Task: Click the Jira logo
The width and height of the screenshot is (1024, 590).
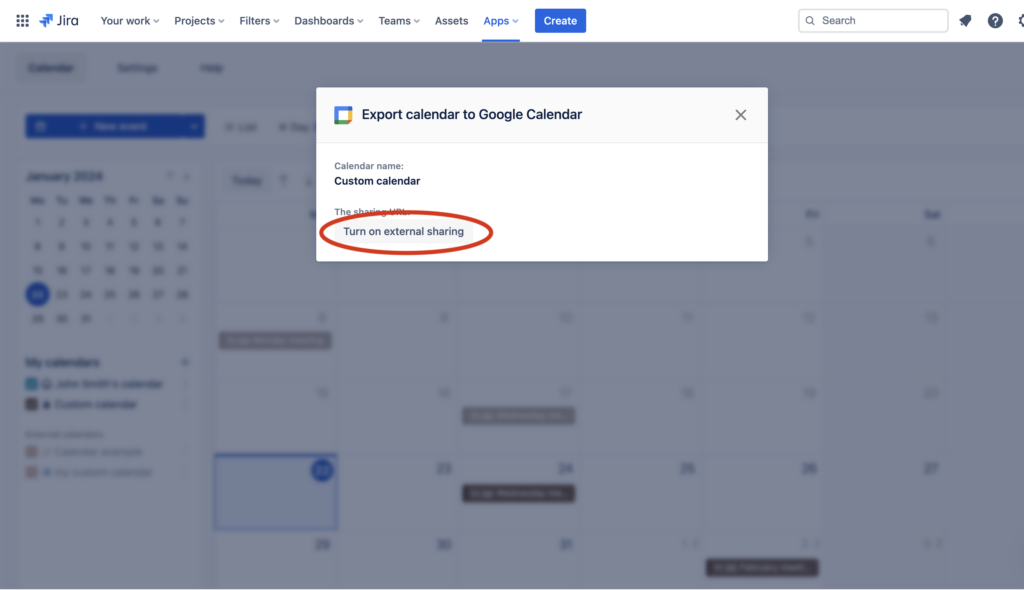Action: pyautogui.click(x=59, y=20)
